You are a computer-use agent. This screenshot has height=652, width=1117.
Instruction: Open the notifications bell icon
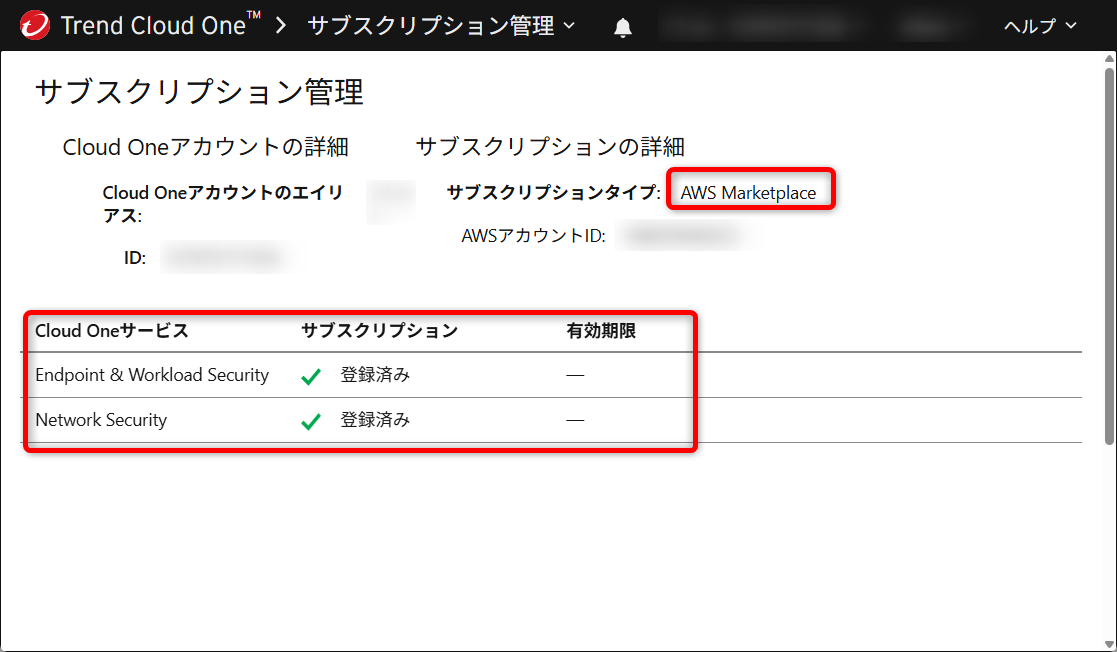(623, 27)
